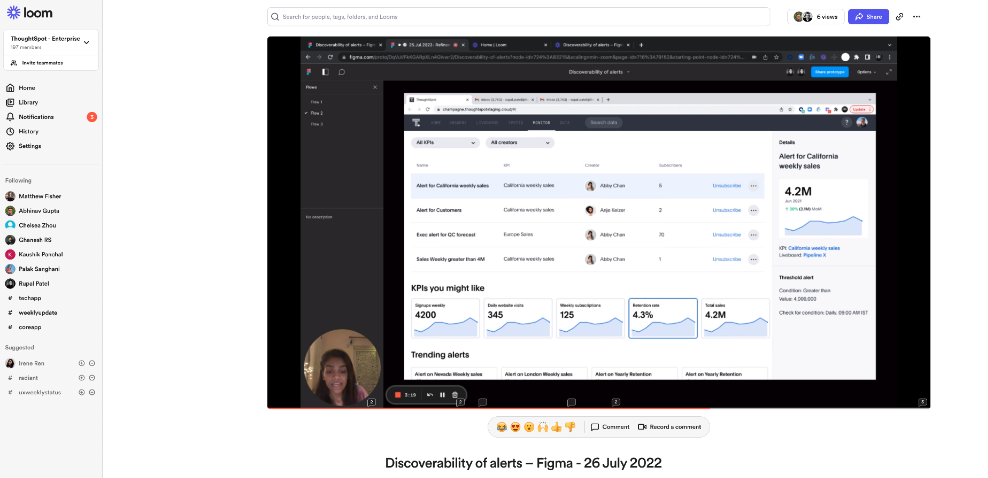Screen dimensions: 988x478
Task: Open the Loom logo home link
Action: click(30, 13)
